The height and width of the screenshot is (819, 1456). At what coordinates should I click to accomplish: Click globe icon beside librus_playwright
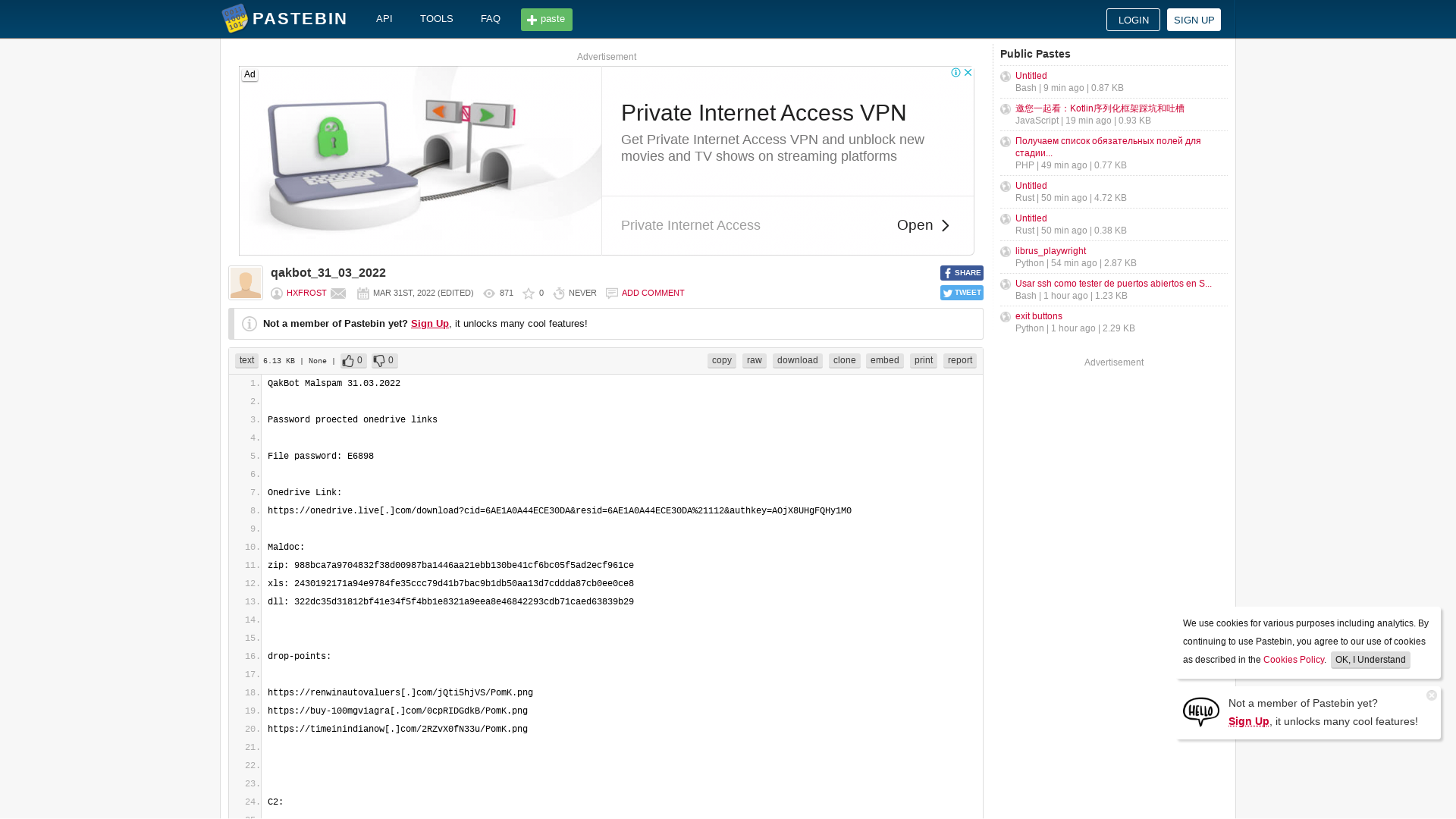pyautogui.click(x=1006, y=252)
